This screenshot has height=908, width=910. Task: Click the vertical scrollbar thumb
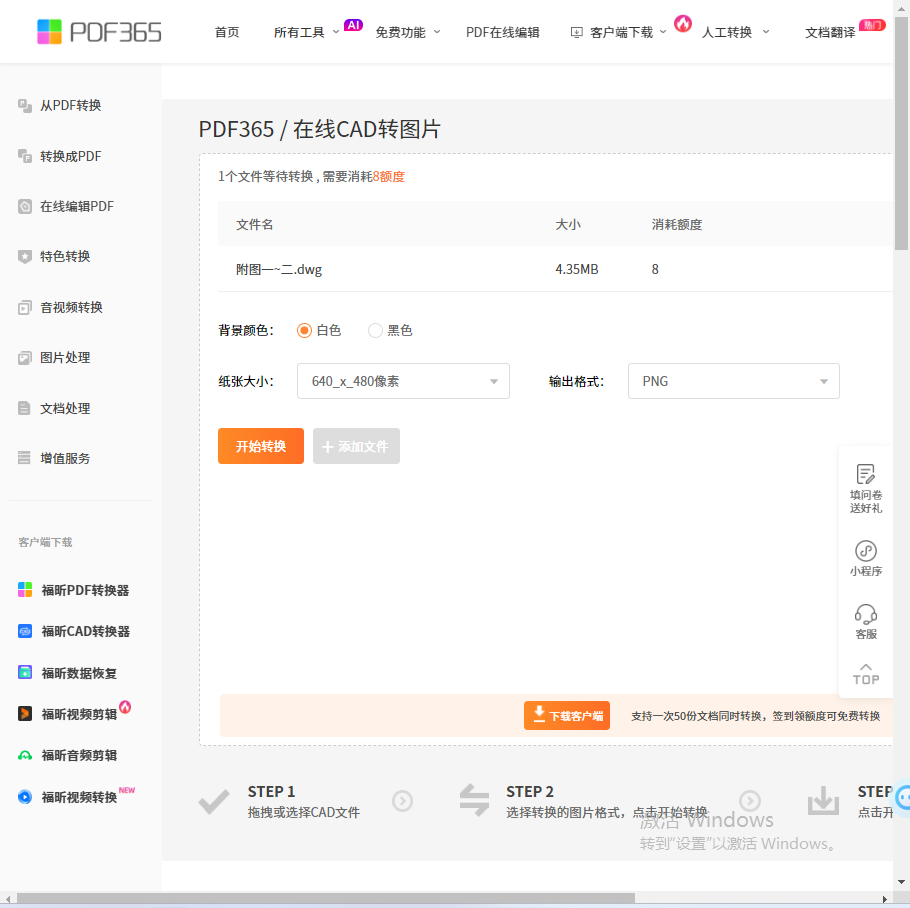[901, 133]
